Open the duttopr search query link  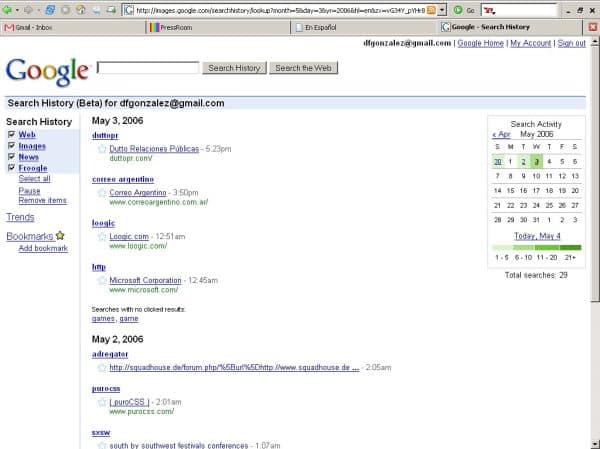point(105,135)
